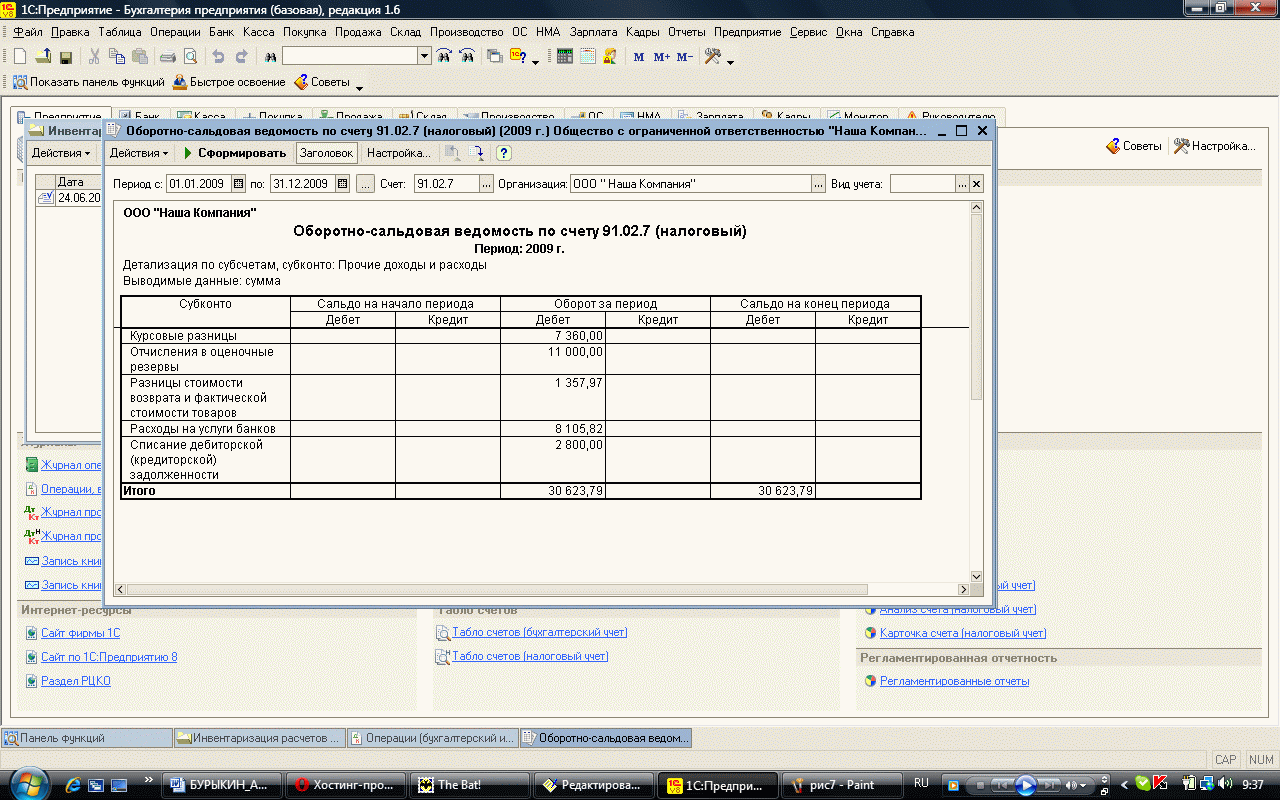Screen dimensions: 1280x800
Task: Click the tools hammer-wrench icon in main toolbar
Action: coord(713,56)
